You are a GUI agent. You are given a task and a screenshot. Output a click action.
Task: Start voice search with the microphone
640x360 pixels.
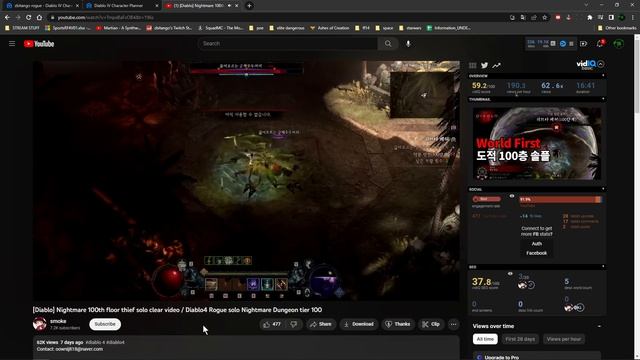408,44
